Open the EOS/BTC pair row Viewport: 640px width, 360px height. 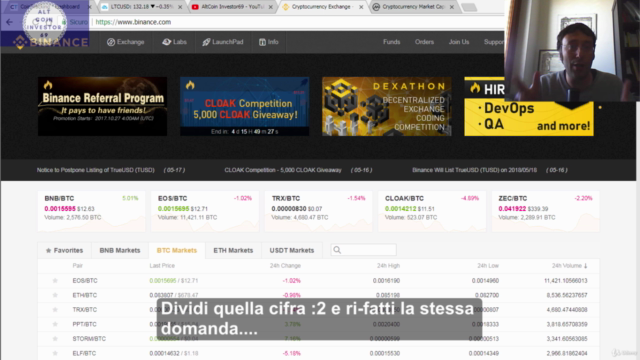point(318,280)
